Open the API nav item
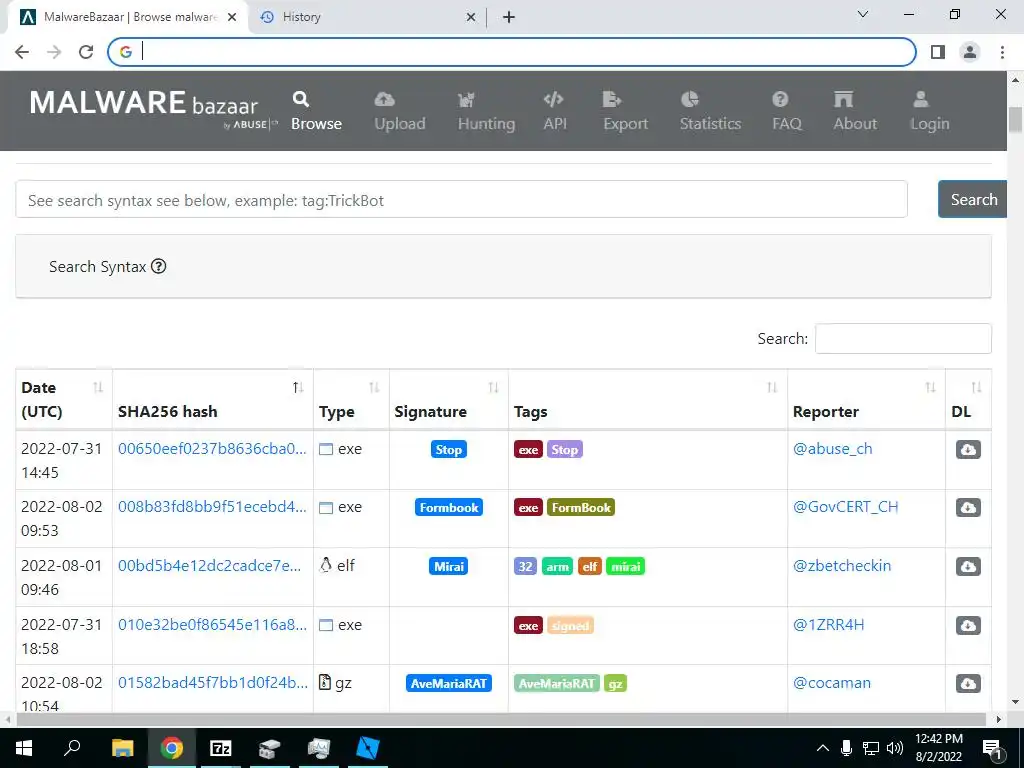Screen dimensions: 1024x768 click(554, 112)
